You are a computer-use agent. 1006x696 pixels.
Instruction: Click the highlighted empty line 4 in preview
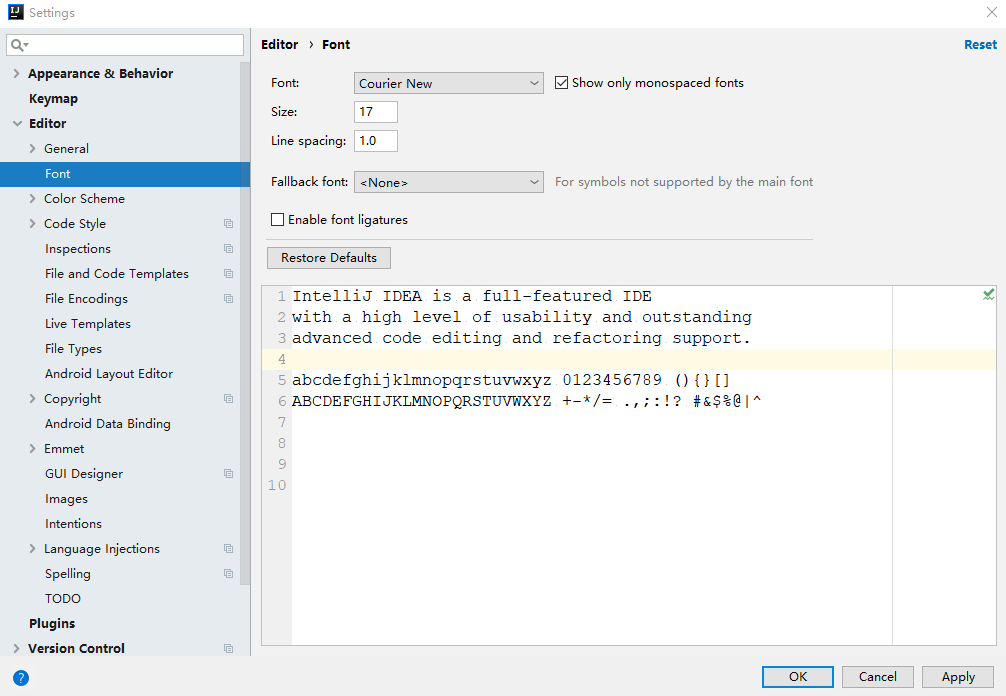click(x=629, y=359)
